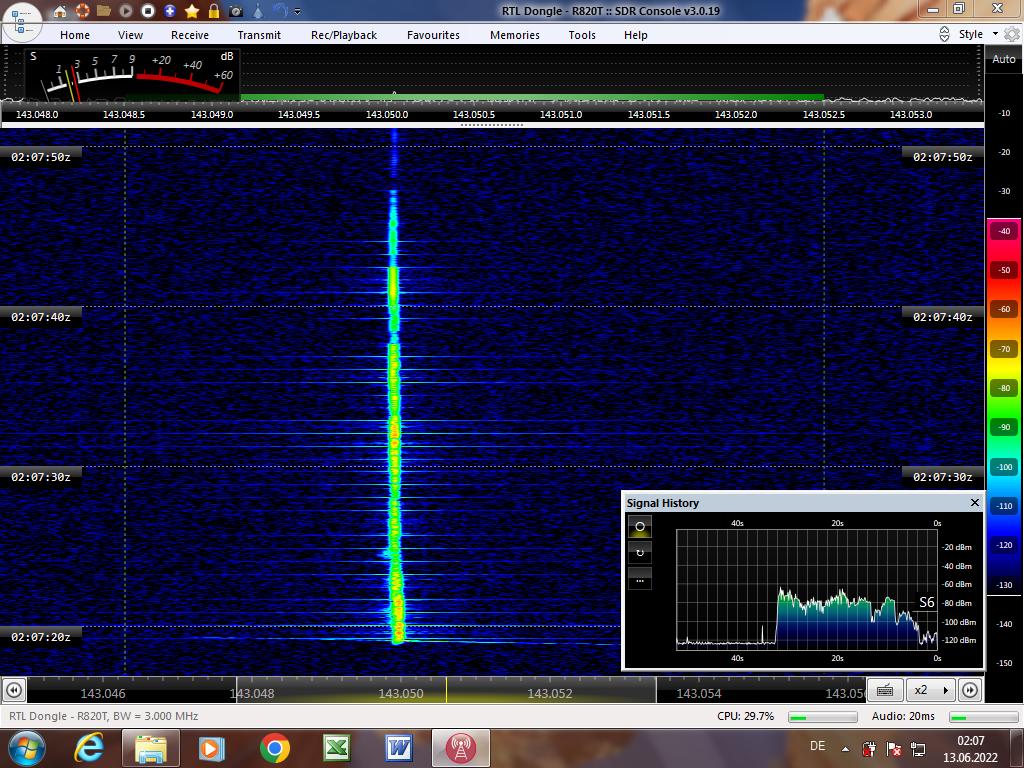Click 143.052 on the bottom frequency bar
The width and height of the screenshot is (1024, 768).
550,694
